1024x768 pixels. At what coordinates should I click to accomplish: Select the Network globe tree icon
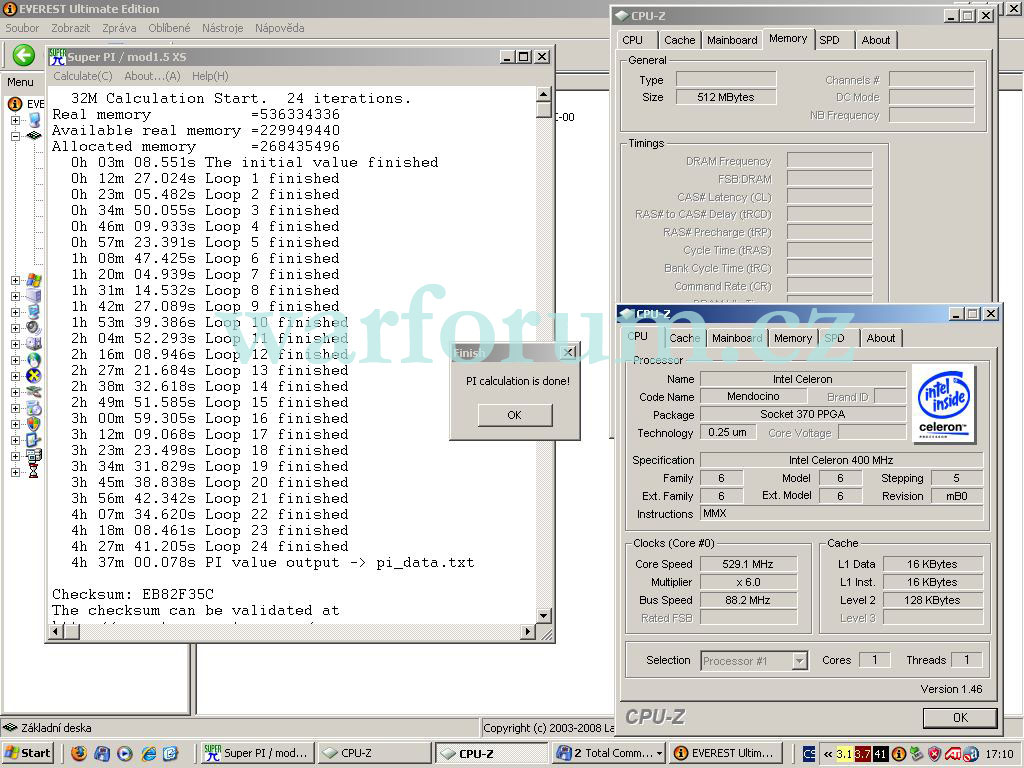pos(34,360)
